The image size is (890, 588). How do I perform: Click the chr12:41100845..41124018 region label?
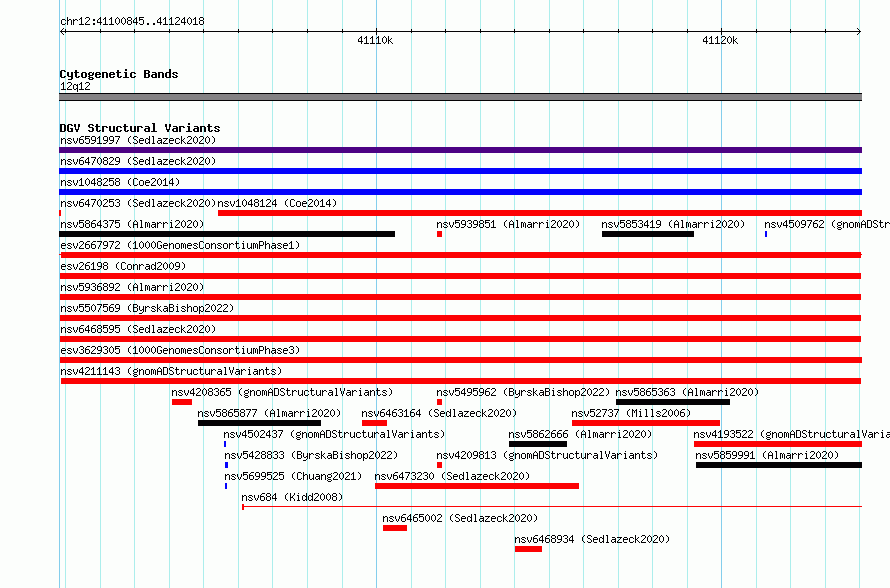(x=132, y=21)
